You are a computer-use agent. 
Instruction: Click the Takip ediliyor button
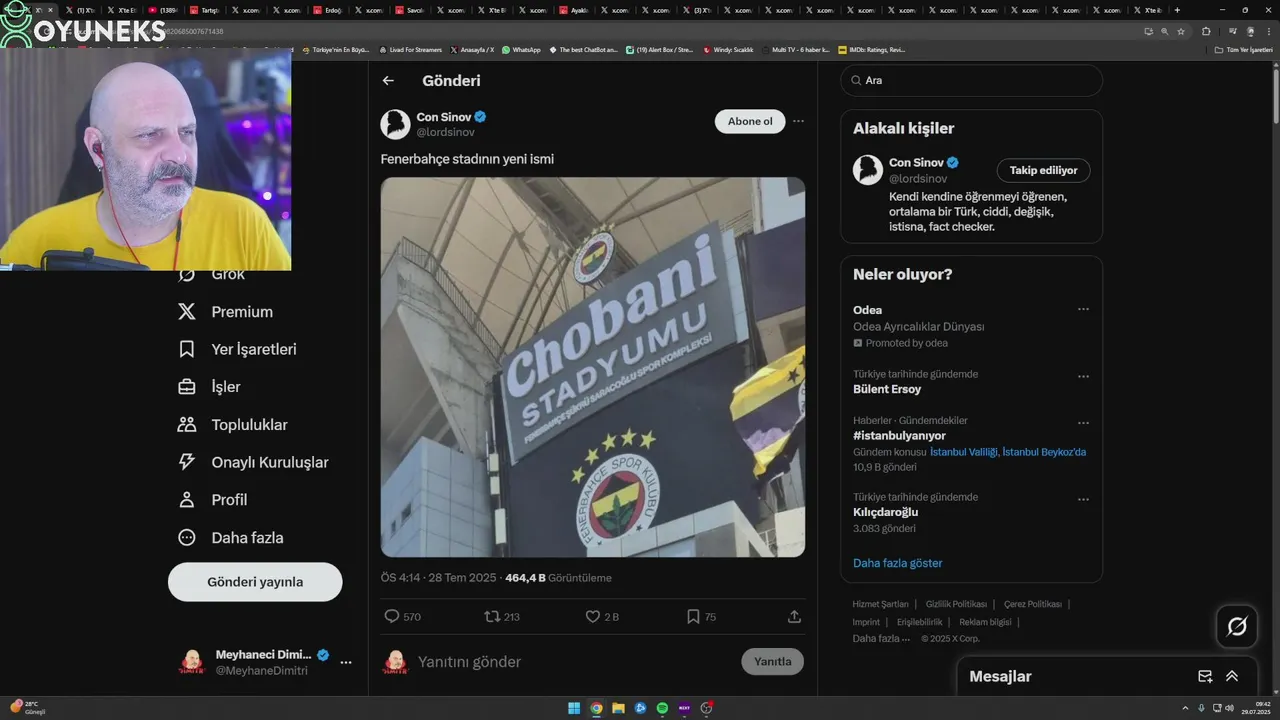coord(1043,170)
